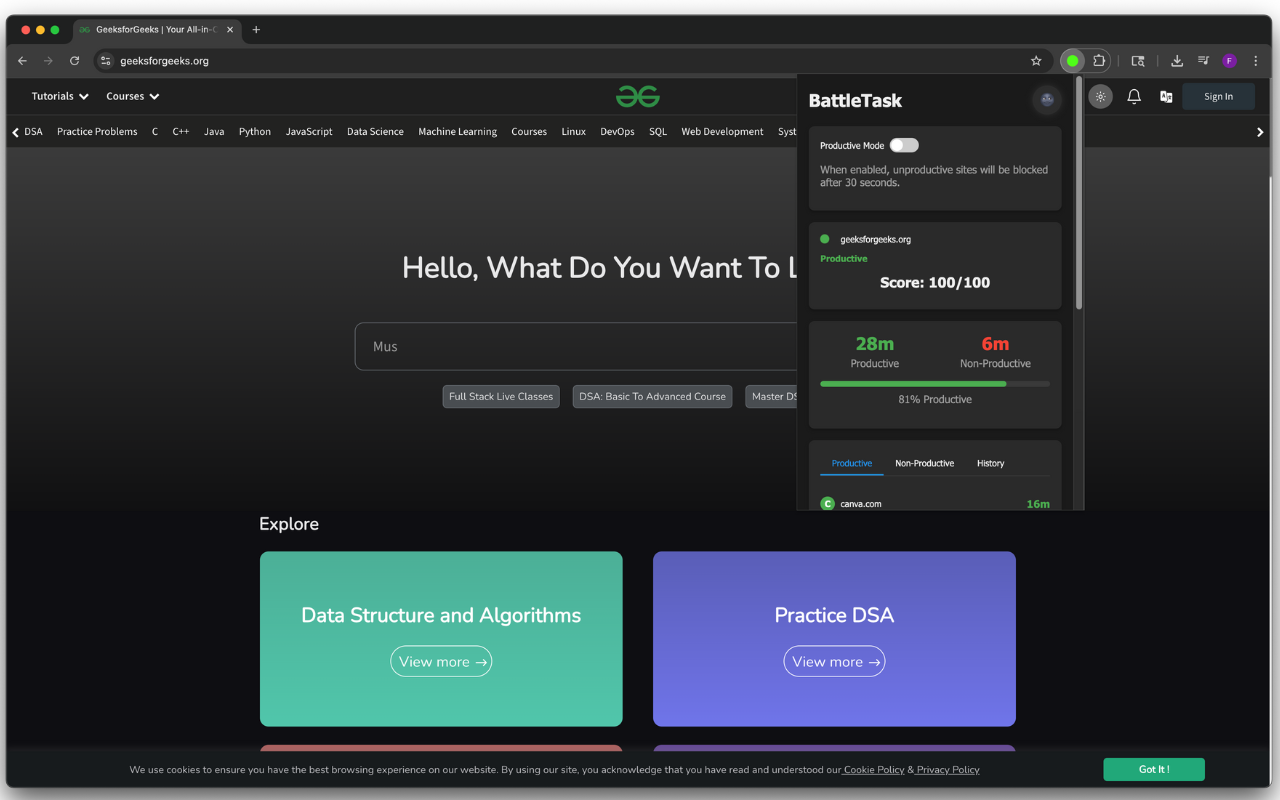Viewport: 1280px width, 800px height.
Task: Open a new browser tab with plus
Action: [x=256, y=30]
